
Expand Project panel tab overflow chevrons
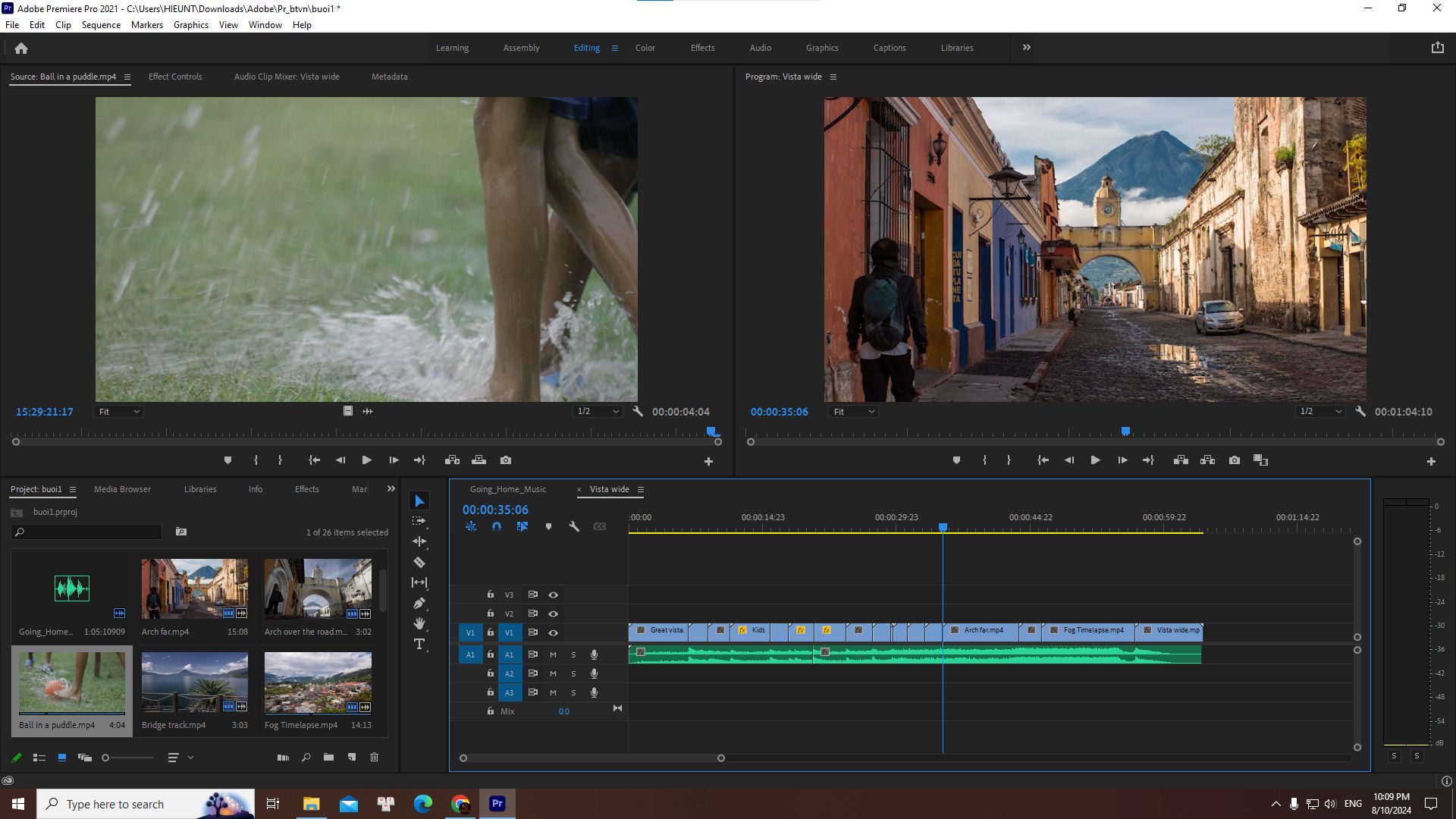click(391, 489)
